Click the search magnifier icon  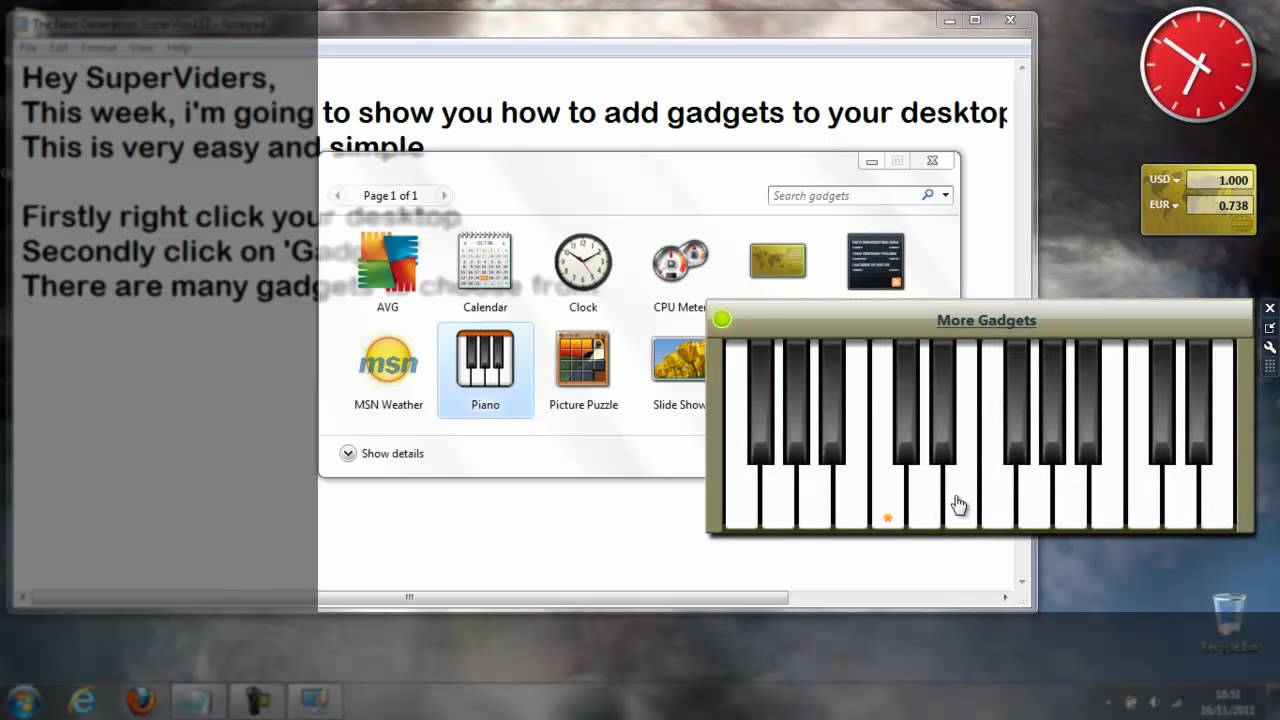click(928, 195)
